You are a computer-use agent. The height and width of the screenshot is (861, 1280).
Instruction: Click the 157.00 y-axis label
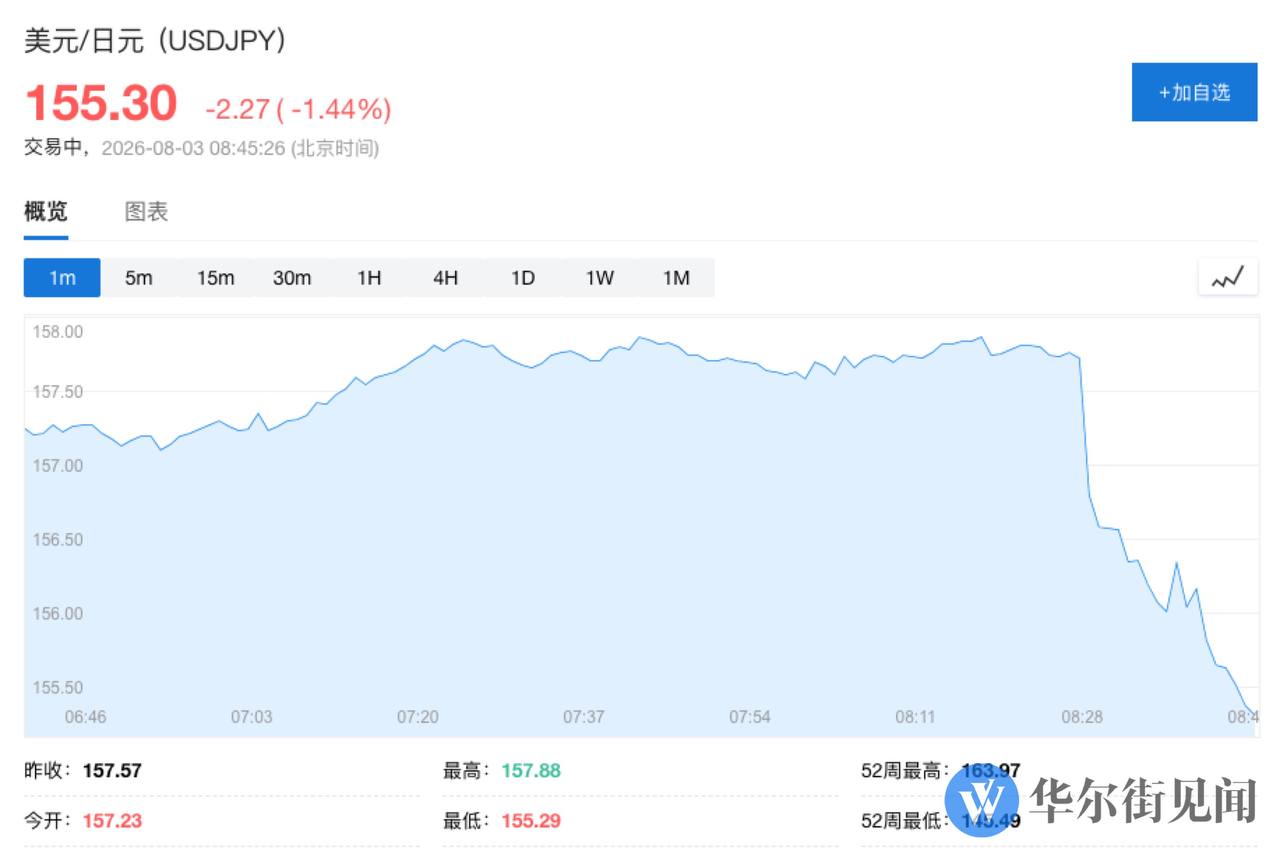click(58, 466)
